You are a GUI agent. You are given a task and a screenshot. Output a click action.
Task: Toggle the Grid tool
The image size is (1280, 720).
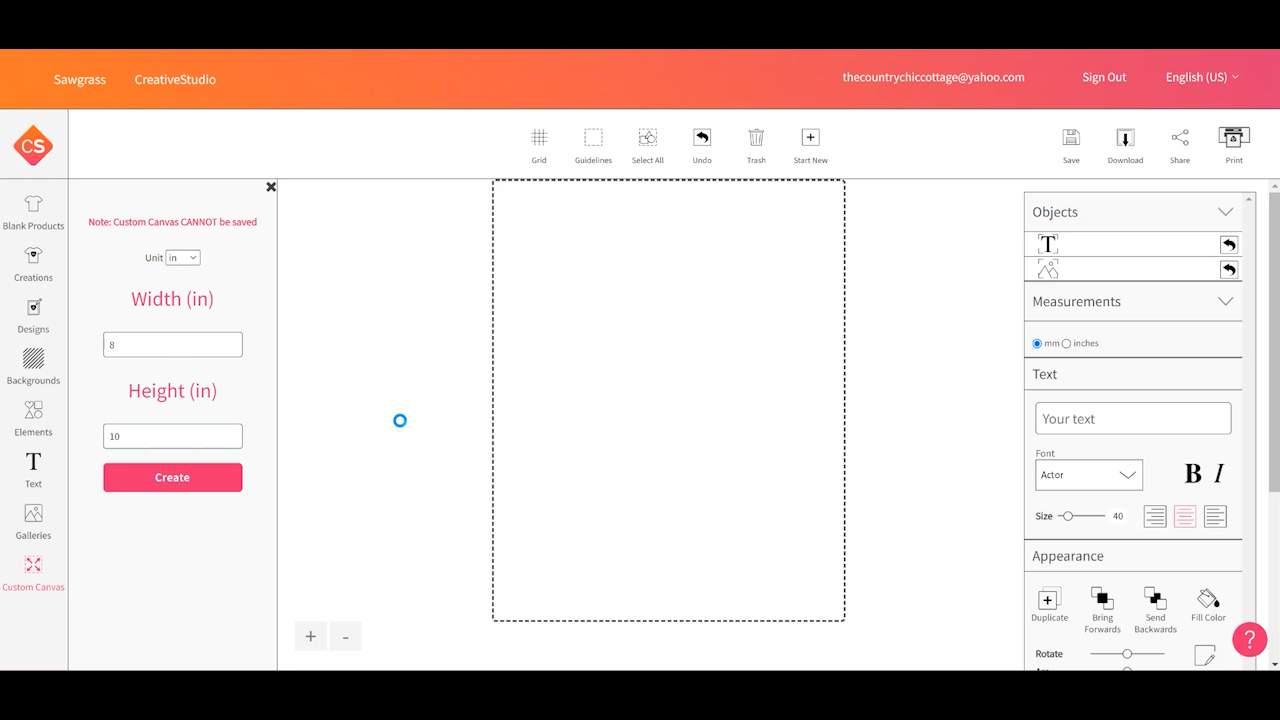tap(539, 145)
